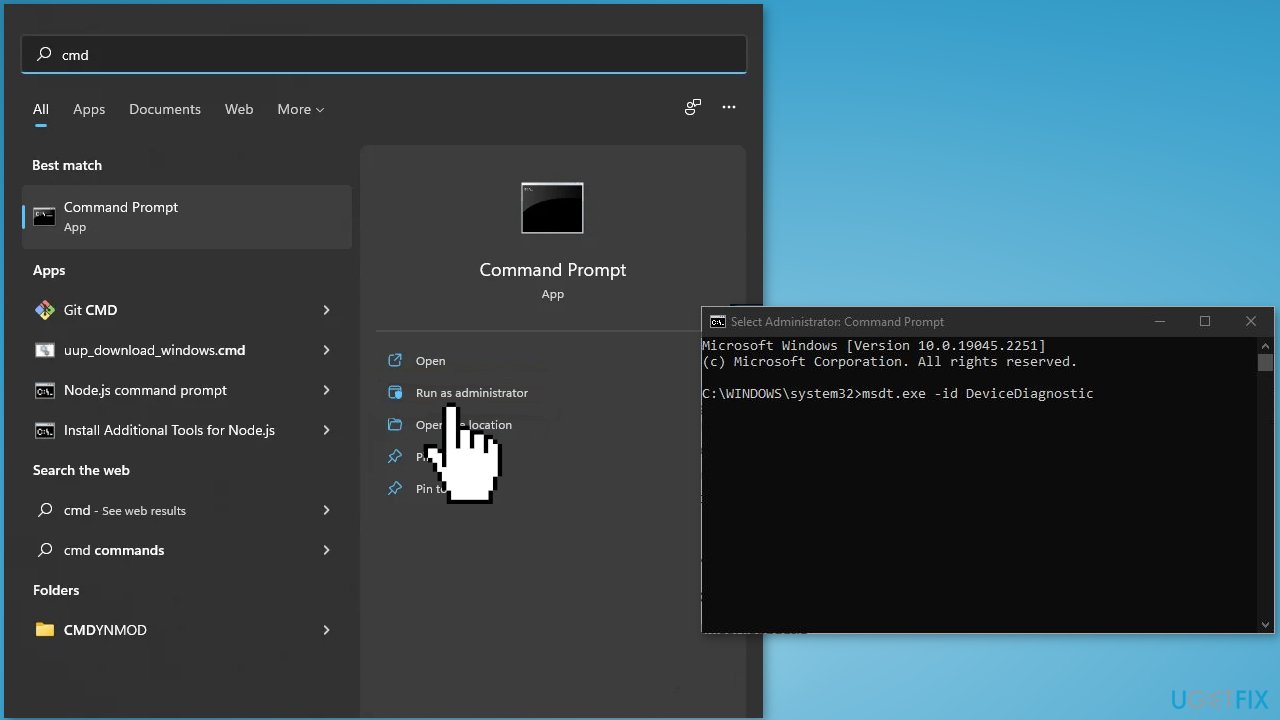Choose Run as administrator
1280x720 pixels.
(472, 393)
